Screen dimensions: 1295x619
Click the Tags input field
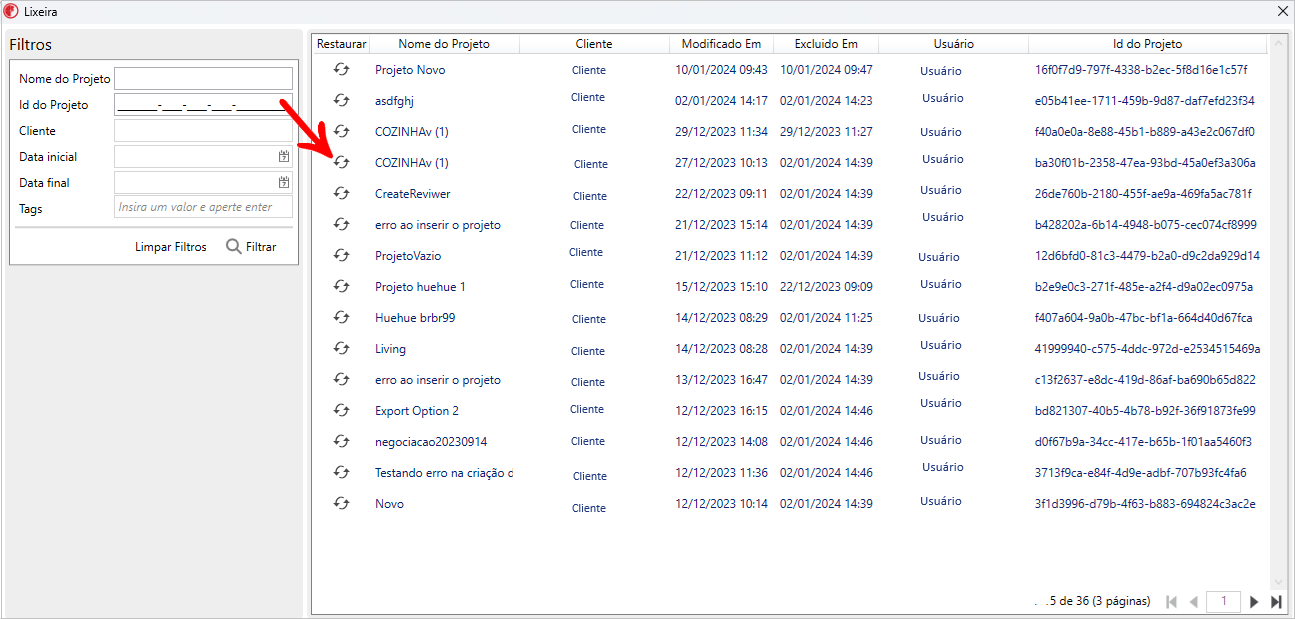pyautogui.click(x=203, y=207)
